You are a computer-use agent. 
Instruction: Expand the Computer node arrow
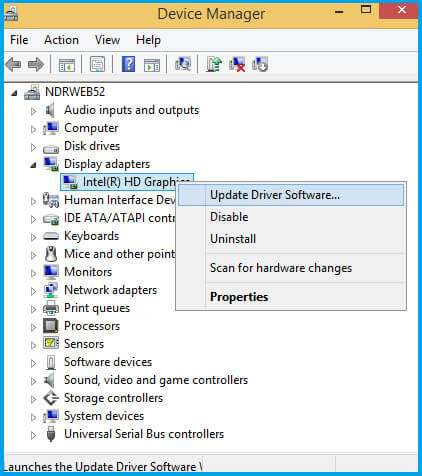tap(33, 129)
